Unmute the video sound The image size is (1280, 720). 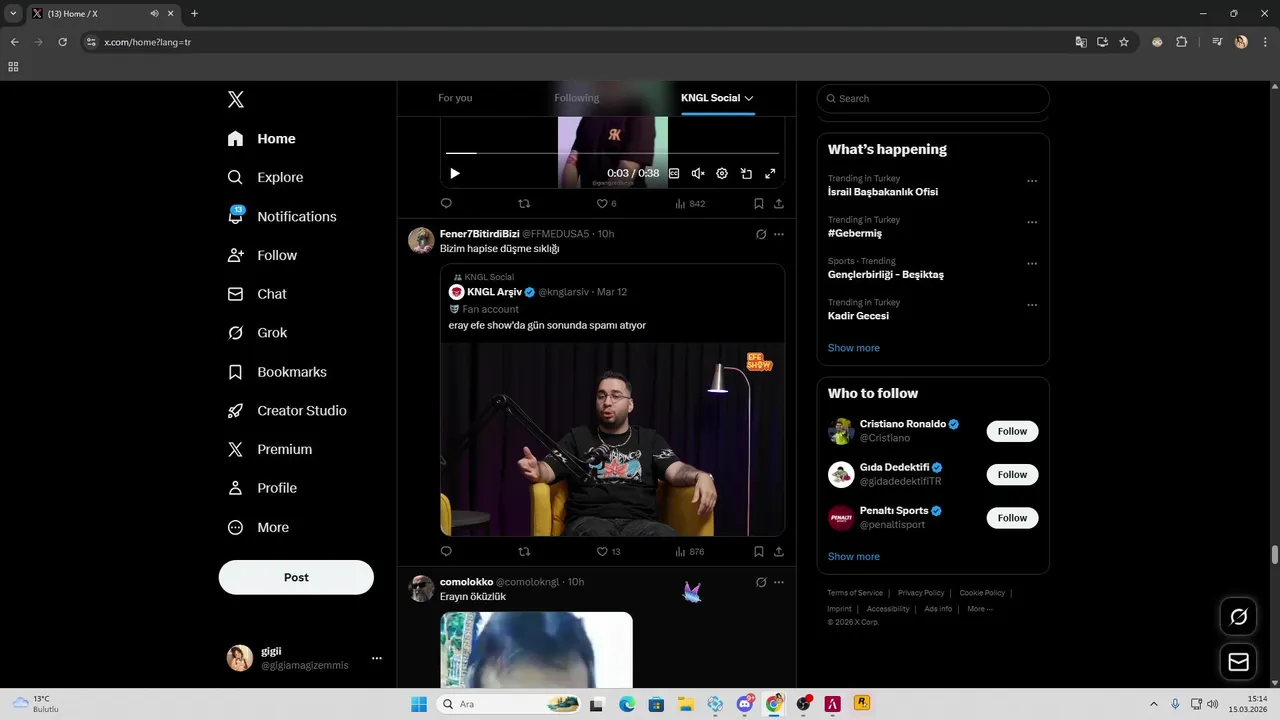point(698,173)
